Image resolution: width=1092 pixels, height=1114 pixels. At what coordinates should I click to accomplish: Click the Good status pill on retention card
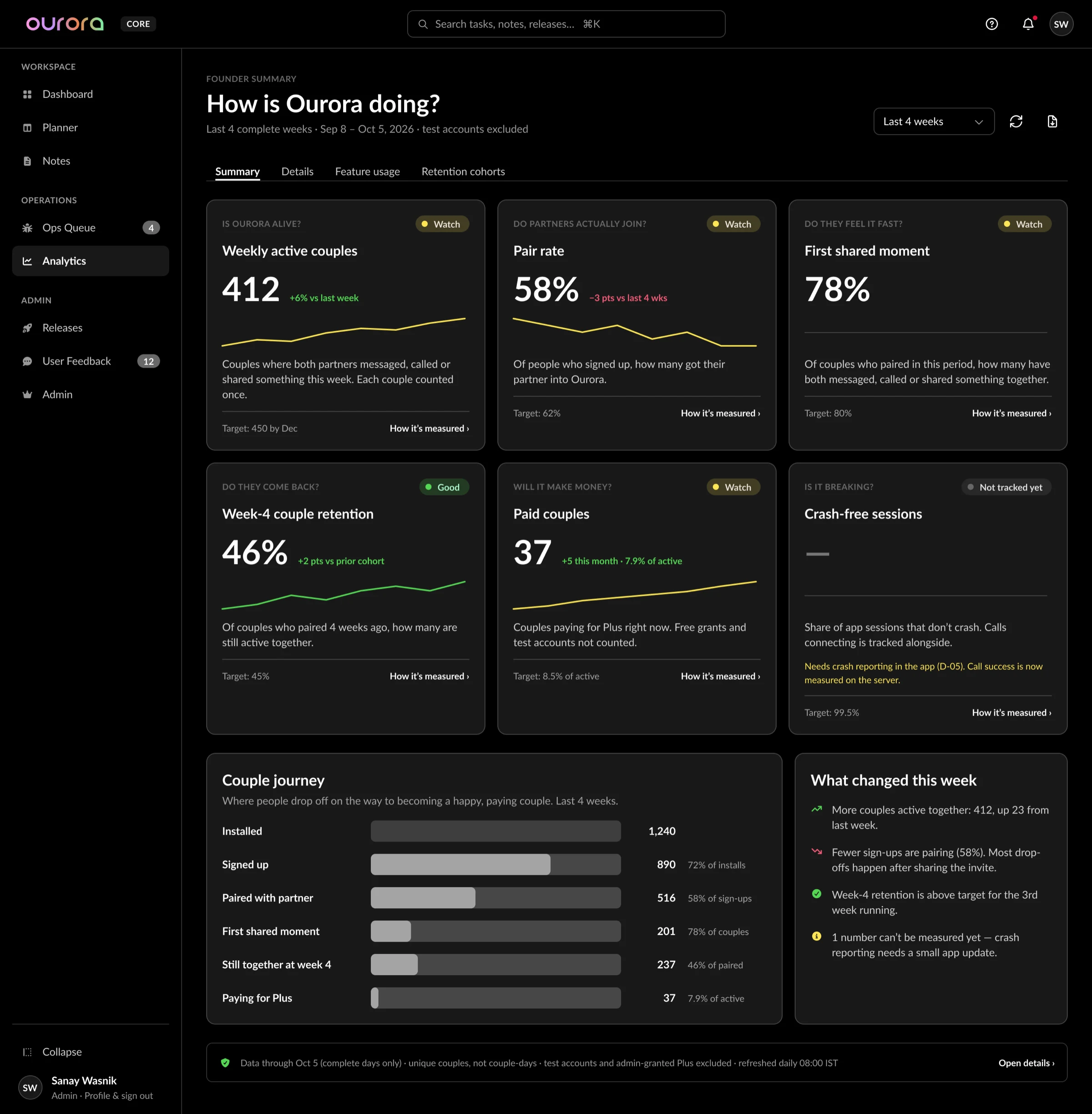pyautogui.click(x=444, y=487)
